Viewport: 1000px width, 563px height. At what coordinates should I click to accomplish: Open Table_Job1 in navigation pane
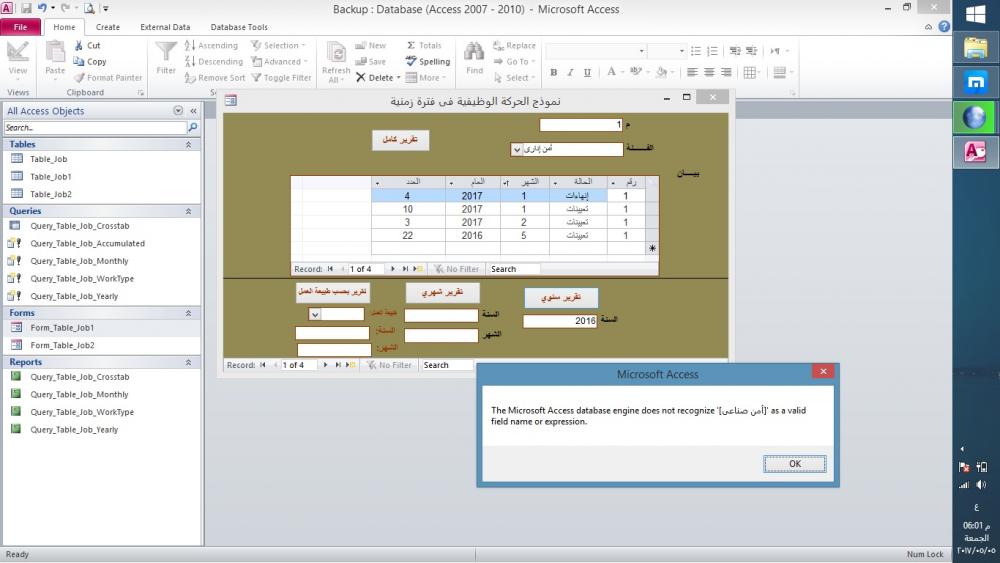[x=50, y=177]
